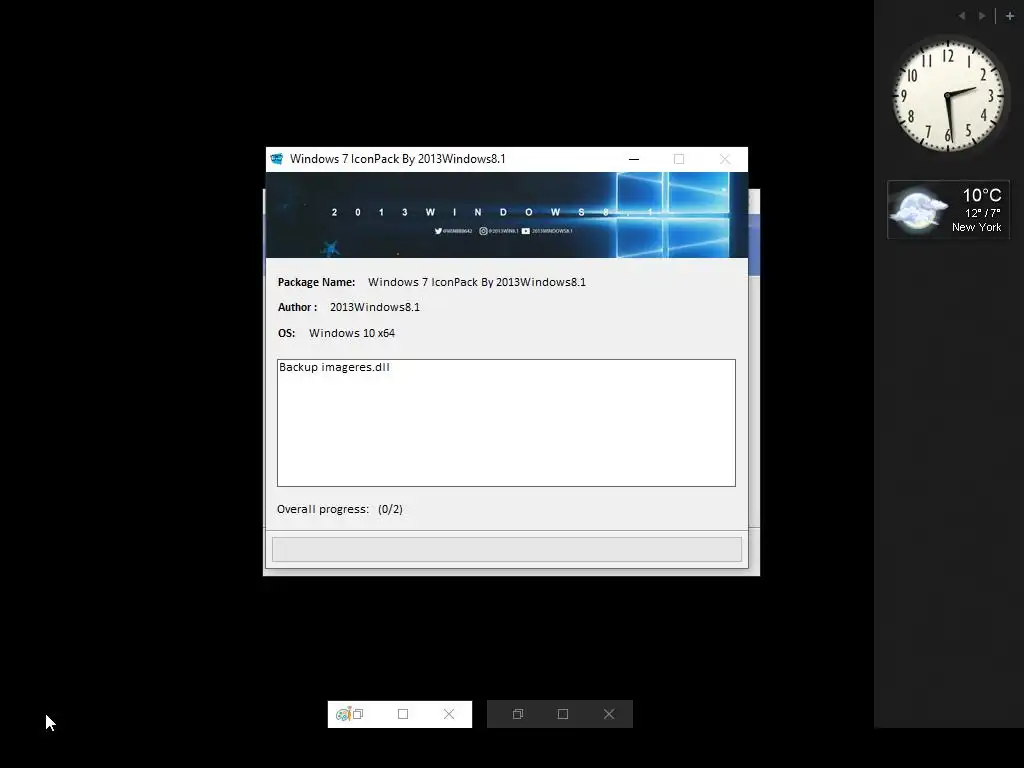The image size is (1024, 768).
Task: Click the cloudy moon weather icon
Action: 919,210
